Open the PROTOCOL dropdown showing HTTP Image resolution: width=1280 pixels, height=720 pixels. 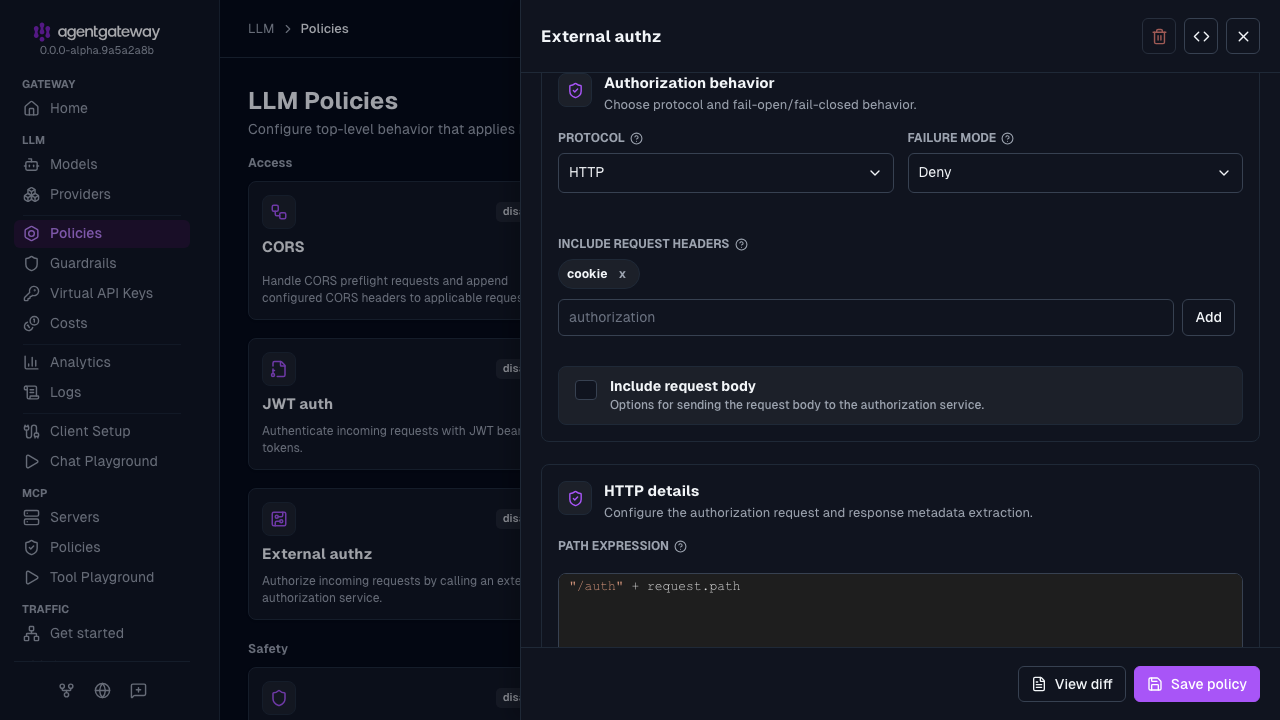click(726, 172)
